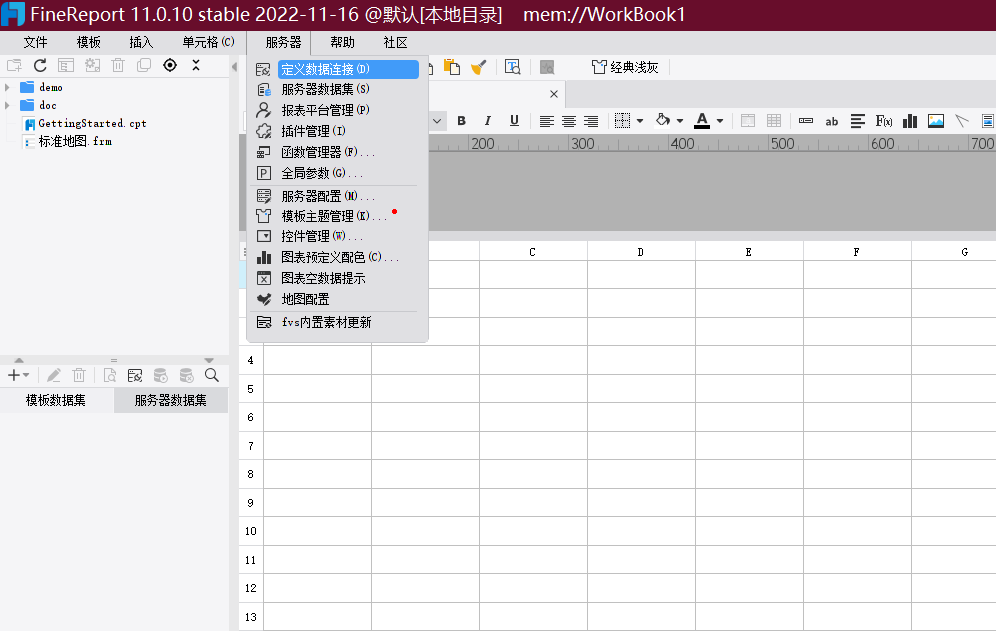Click the locate current template target icon

(x=170, y=65)
